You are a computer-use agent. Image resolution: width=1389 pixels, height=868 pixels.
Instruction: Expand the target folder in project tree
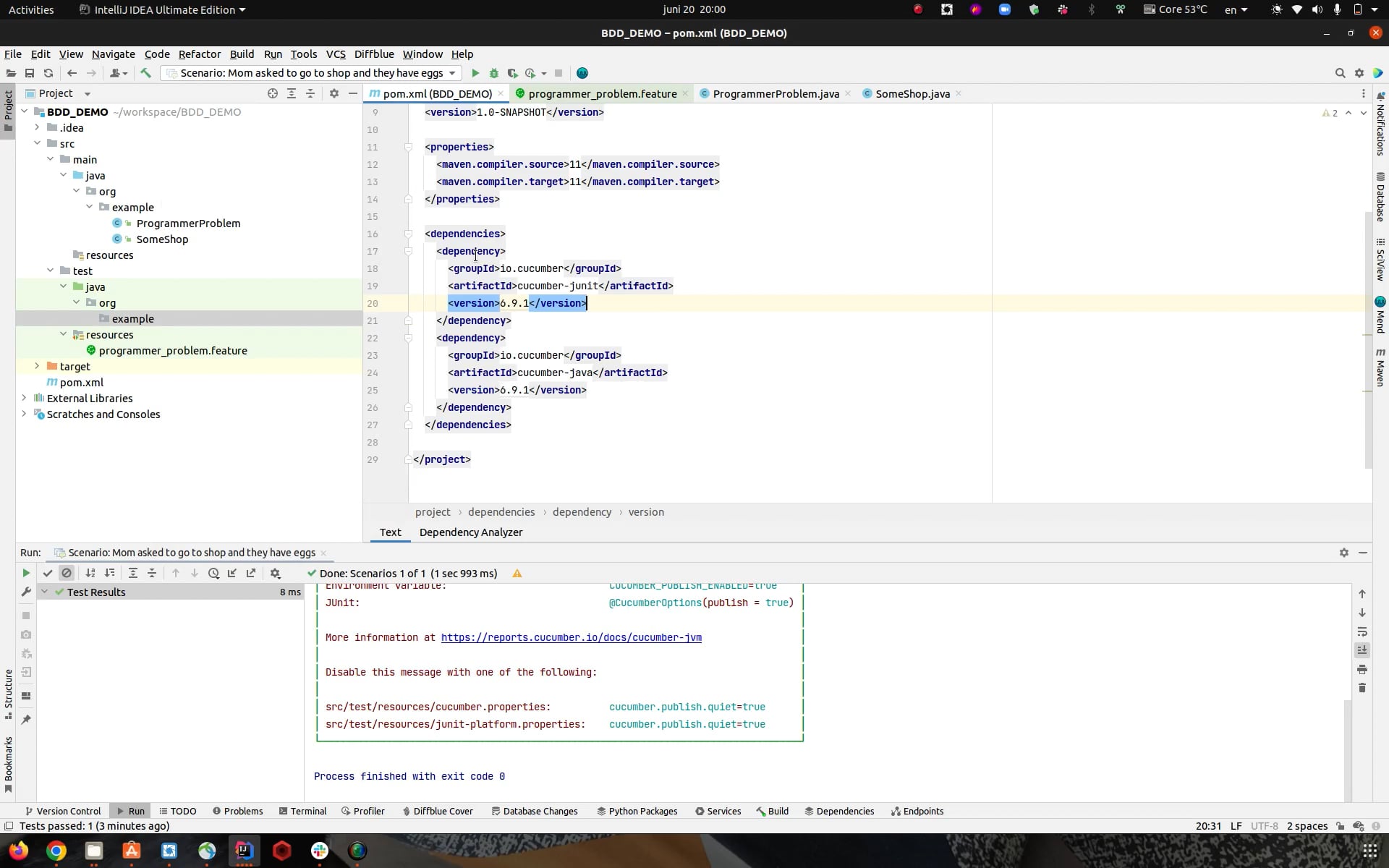pos(37,367)
